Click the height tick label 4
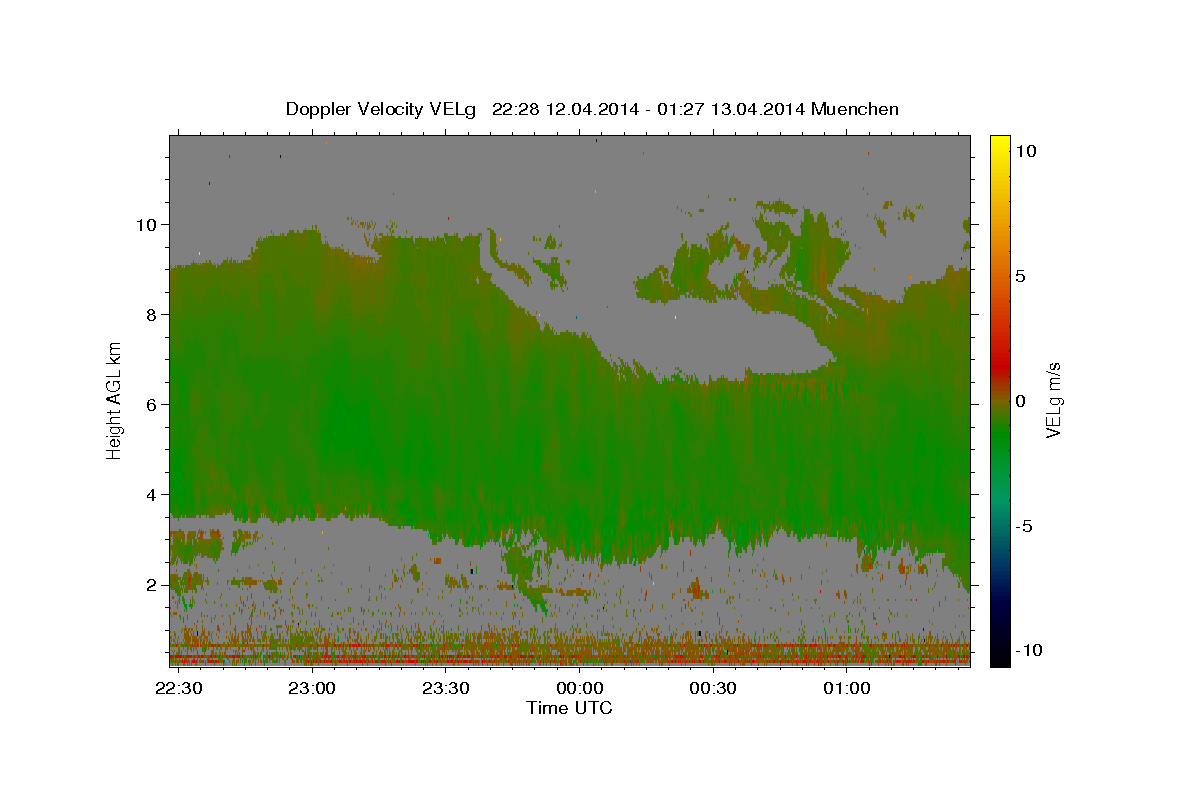 (x=150, y=494)
